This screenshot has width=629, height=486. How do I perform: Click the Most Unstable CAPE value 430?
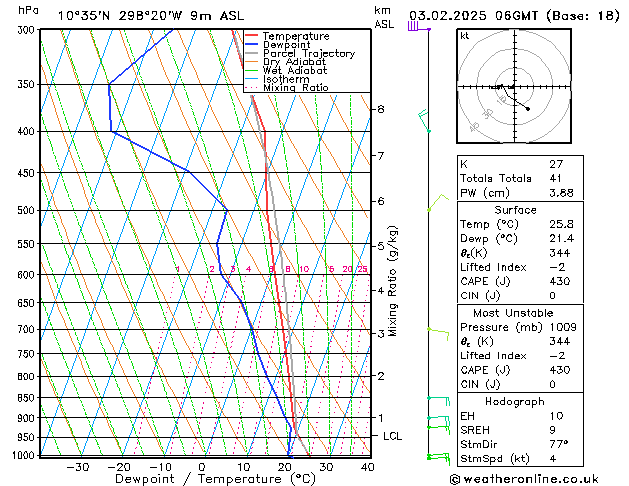(x=560, y=370)
